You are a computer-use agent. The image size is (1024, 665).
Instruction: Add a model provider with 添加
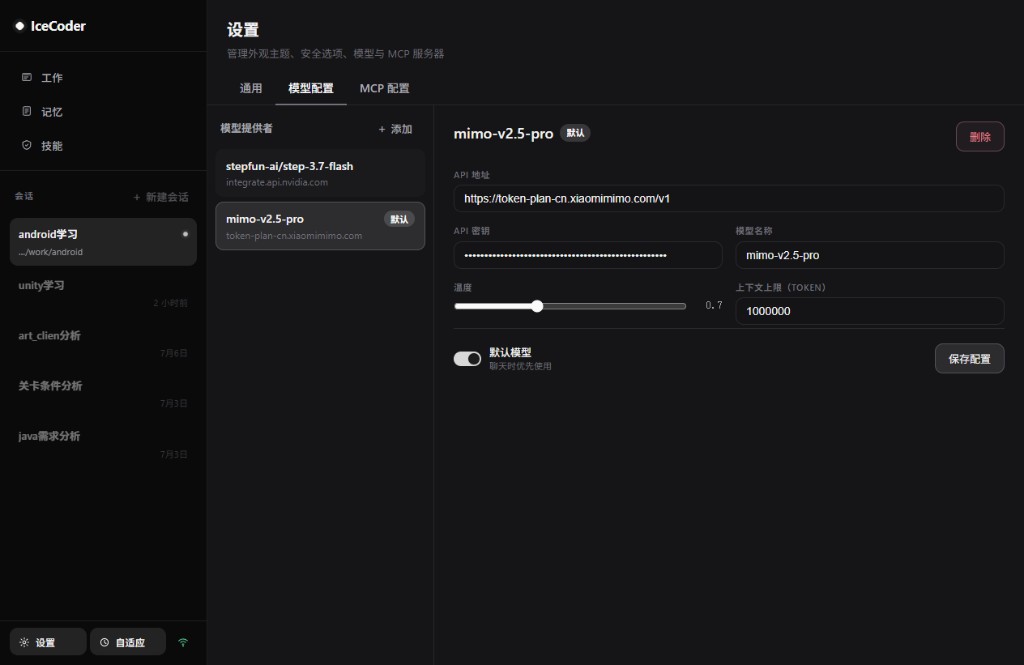coord(395,129)
